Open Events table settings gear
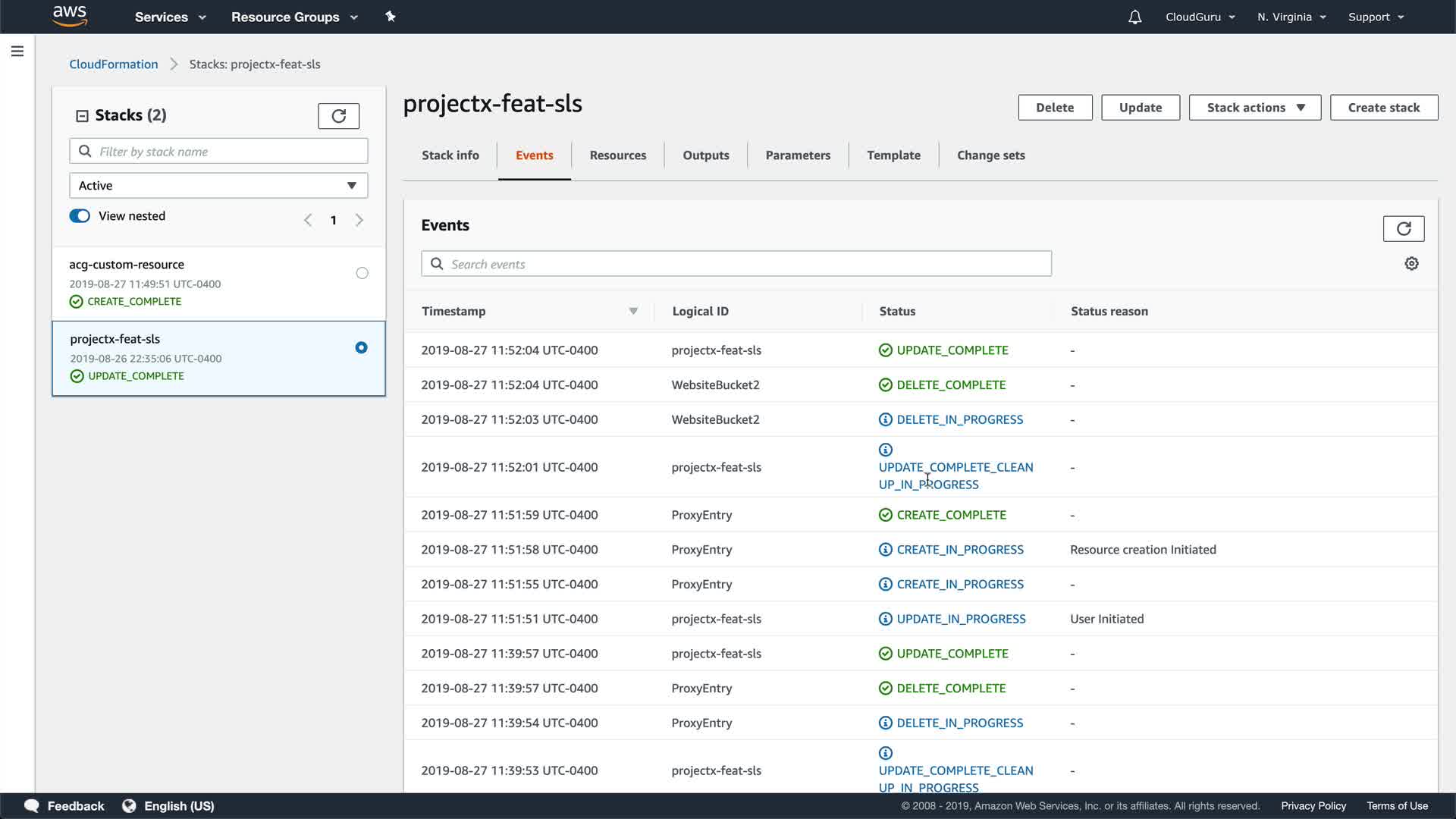The height and width of the screenshot is (819, 1456). pyautogui.click(x=1411, y=264)
